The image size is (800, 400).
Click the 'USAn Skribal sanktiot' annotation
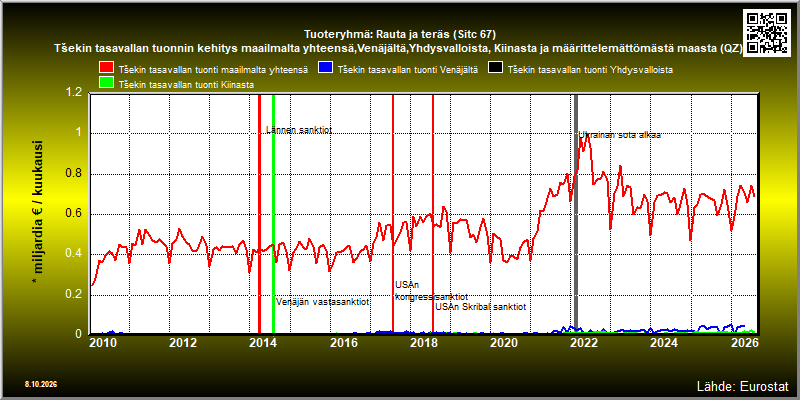coord(480,307)
